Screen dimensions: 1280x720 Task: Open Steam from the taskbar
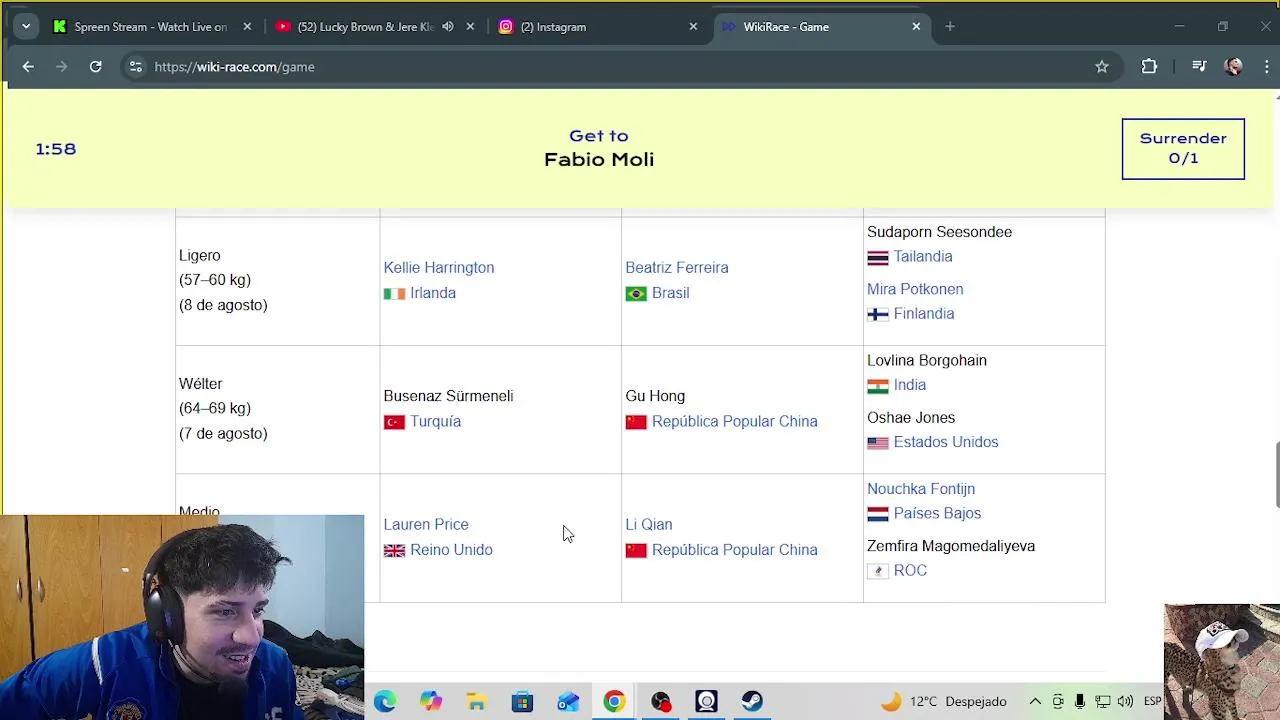(x=752, y=702)
